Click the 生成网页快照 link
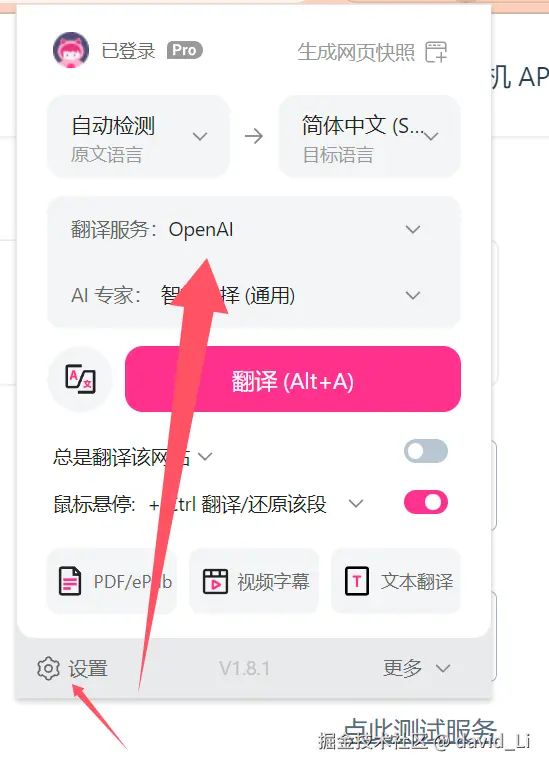Screen dimensions: 549x770 click(x=356, y=52)
